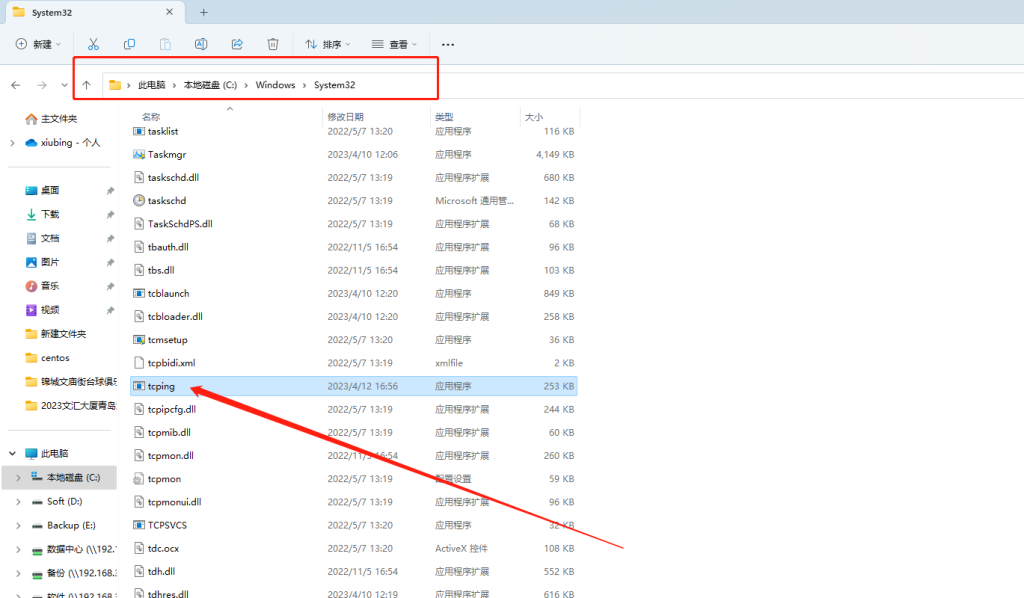Open recent locations dropdown arrow

(64, 85)
